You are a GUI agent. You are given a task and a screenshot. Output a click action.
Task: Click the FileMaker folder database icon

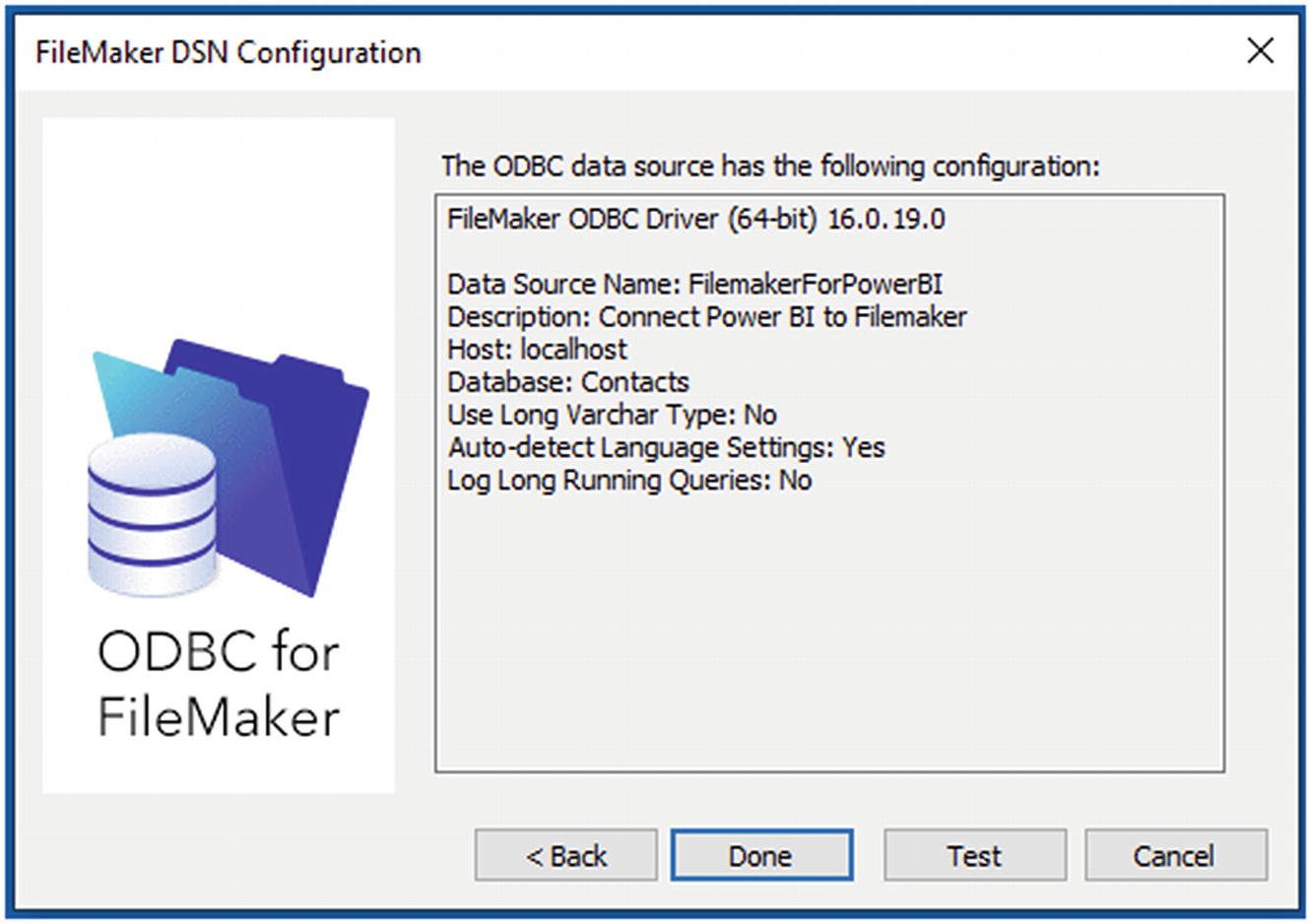click(229, 468)
